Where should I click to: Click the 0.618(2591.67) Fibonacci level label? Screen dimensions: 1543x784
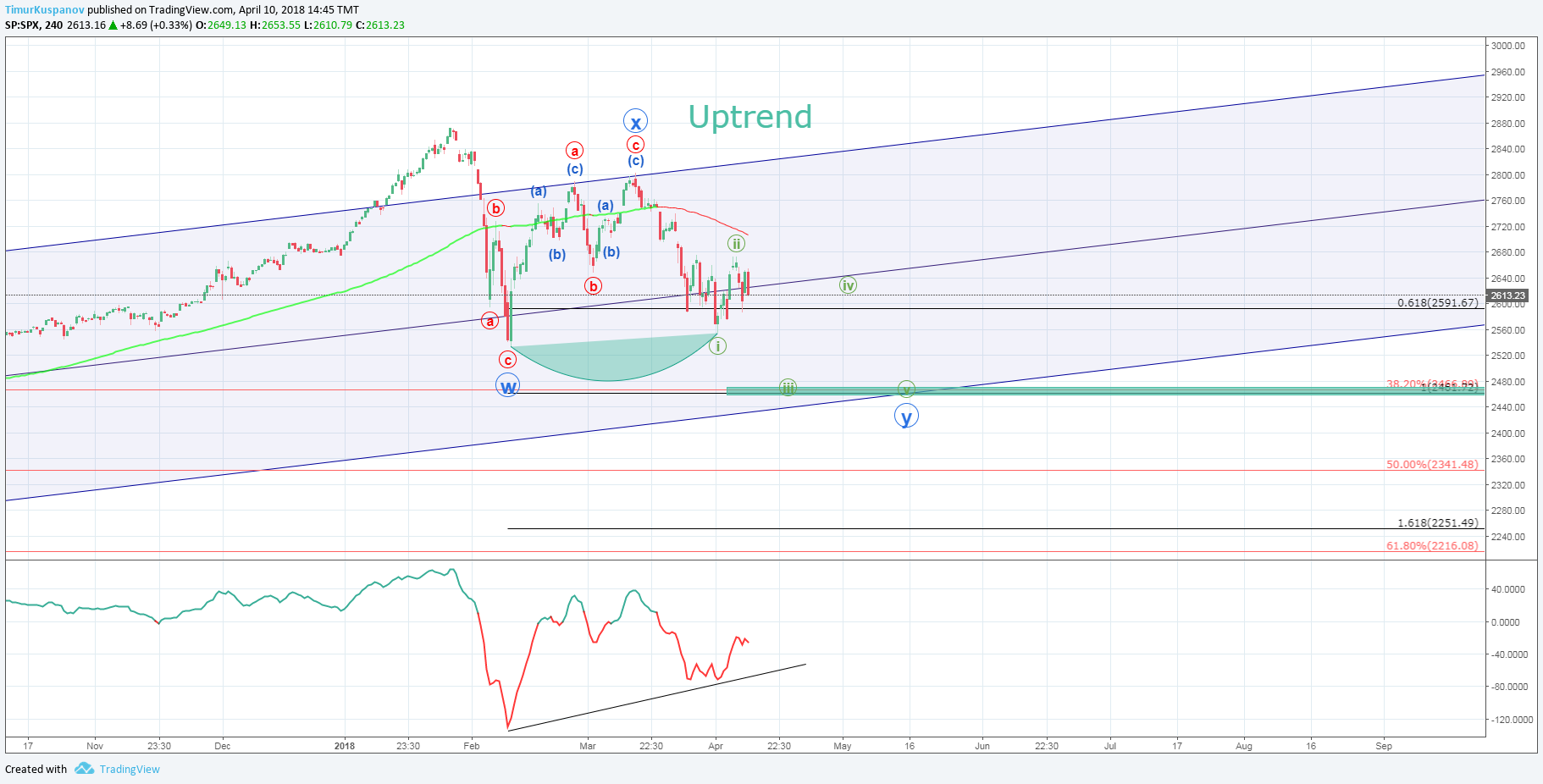(1438, 302)
